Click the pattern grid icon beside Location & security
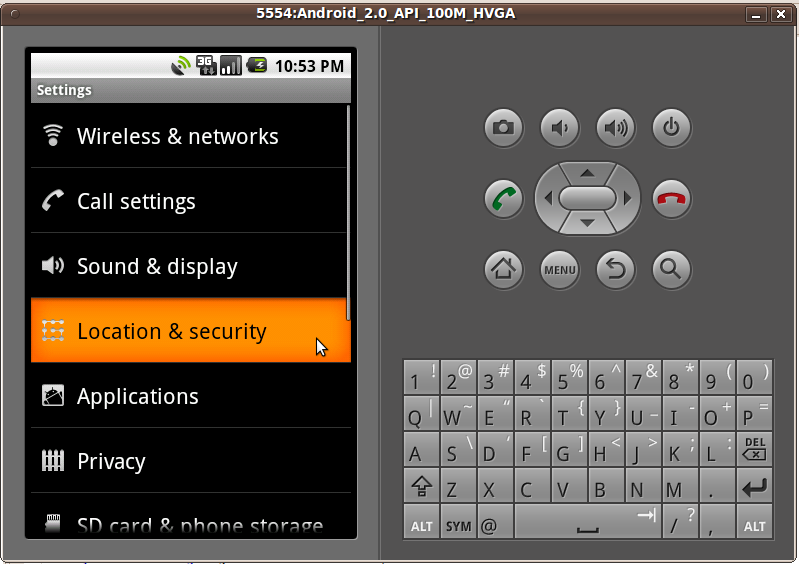The height and width of the screenshot is (564, 799). point(52,330)
